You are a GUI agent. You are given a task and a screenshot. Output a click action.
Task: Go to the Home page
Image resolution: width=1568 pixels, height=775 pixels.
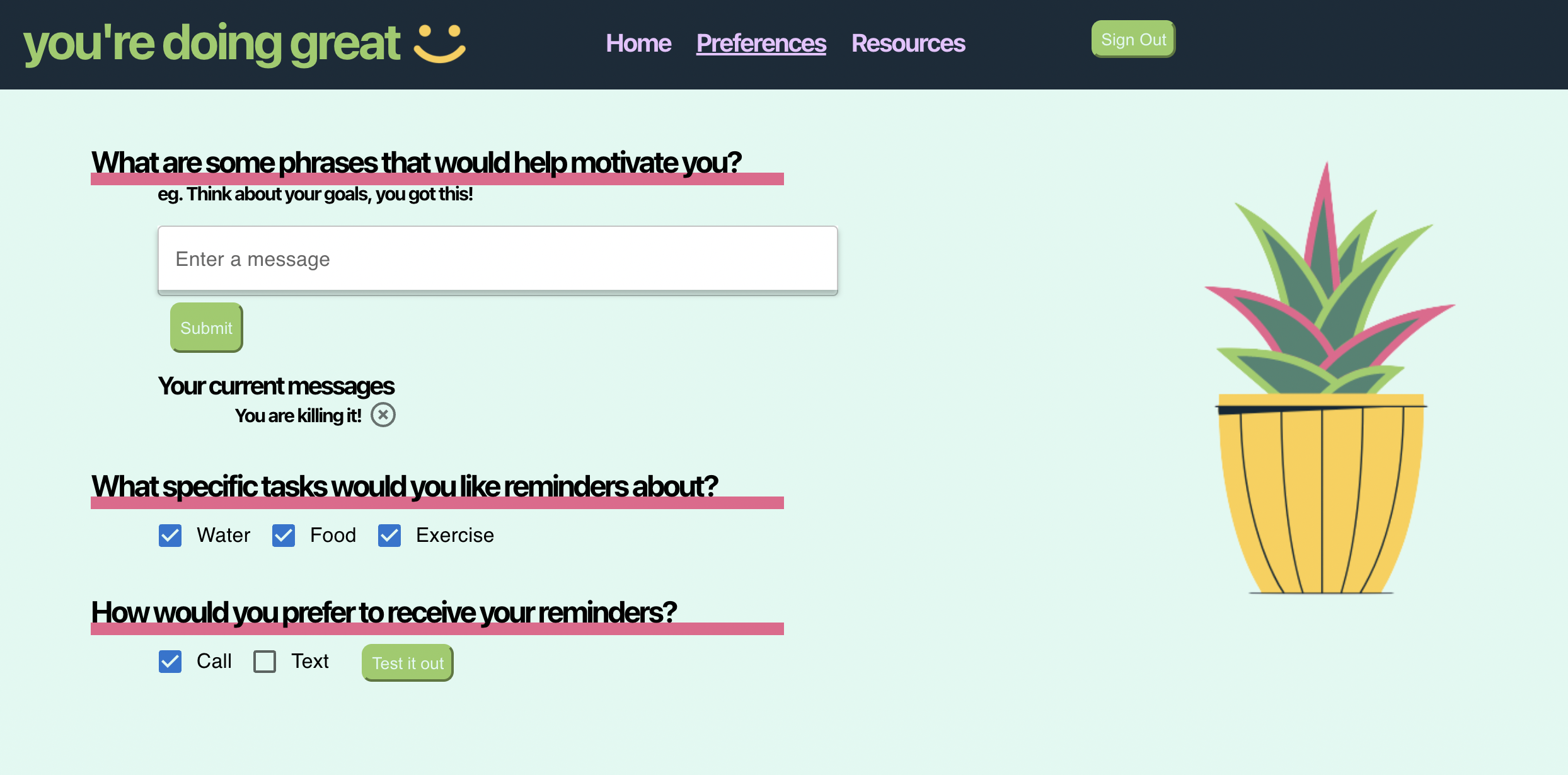[638, 43]
